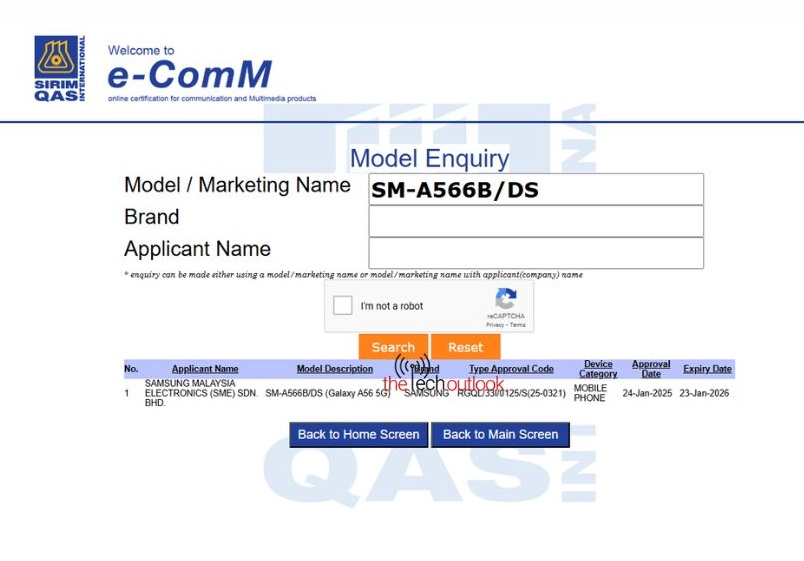
Task: Select SM-A566B/DS (Galaxy A56 5G) cell
Action: point(328,393)
